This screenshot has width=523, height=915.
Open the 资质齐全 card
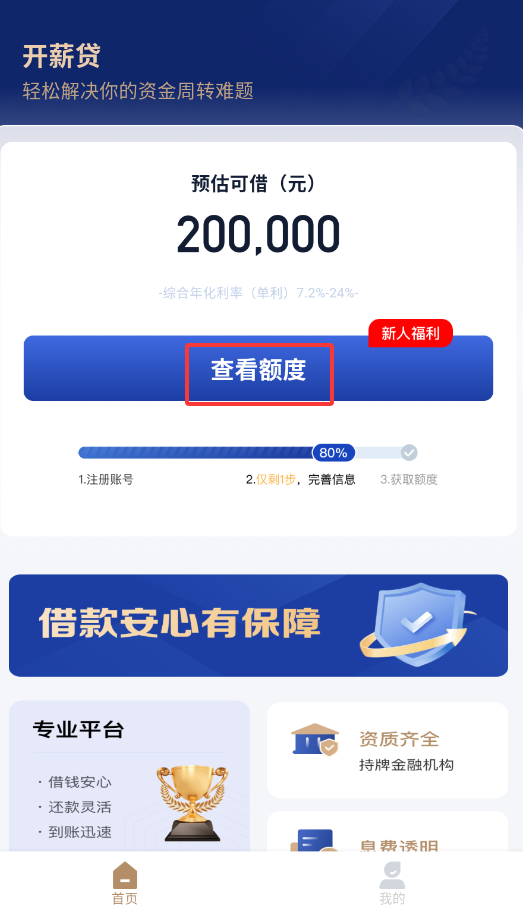(x=388, y=750)
